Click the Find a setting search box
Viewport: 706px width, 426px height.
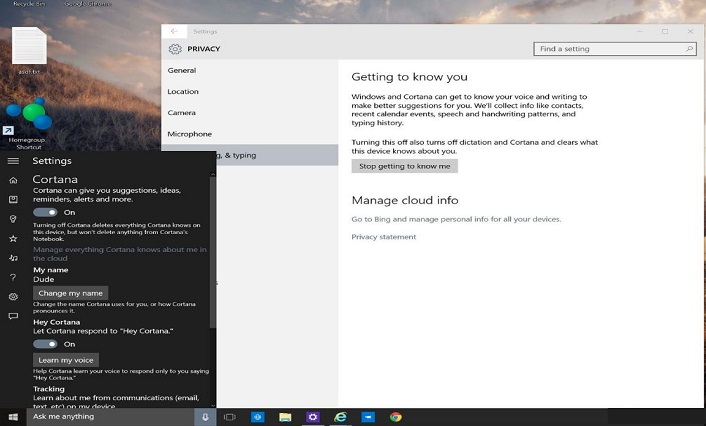(x=615, y=49)
